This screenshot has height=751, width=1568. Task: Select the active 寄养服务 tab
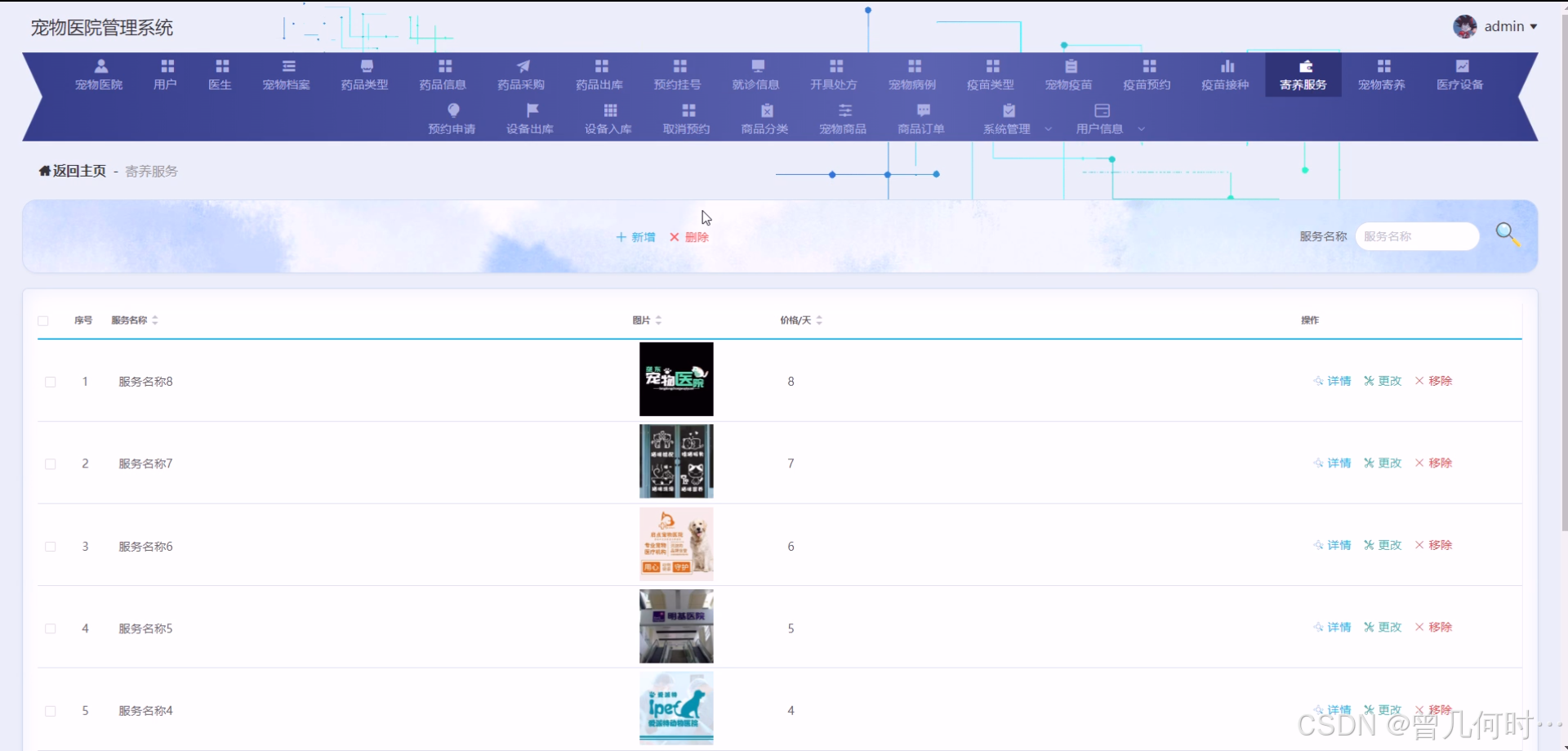[x=1303, y=74]
